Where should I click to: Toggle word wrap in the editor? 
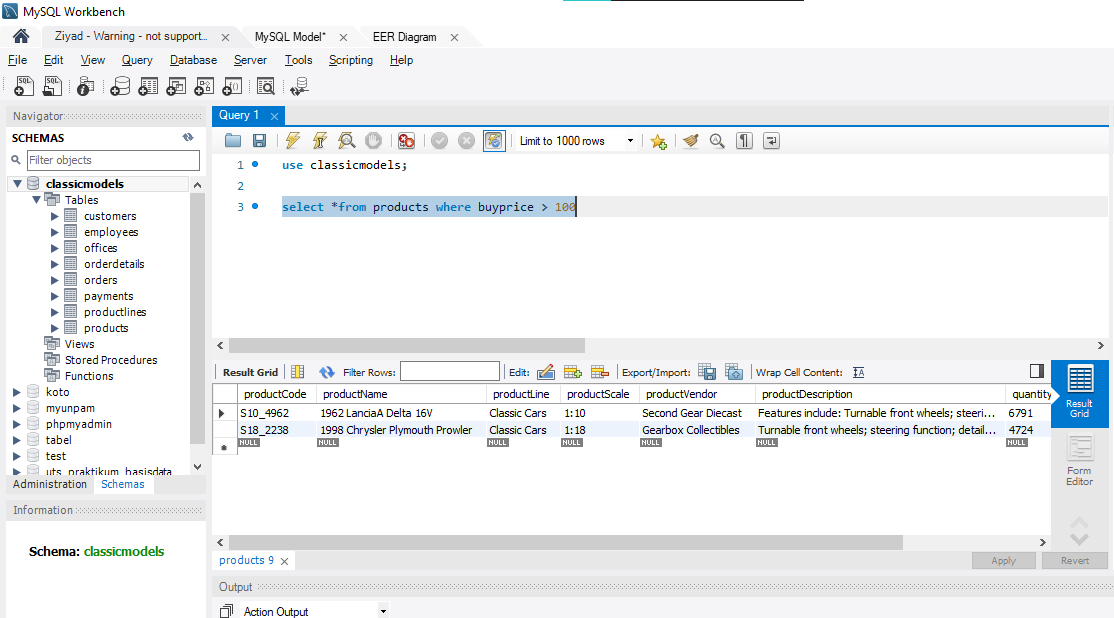(x=771, y=141)
